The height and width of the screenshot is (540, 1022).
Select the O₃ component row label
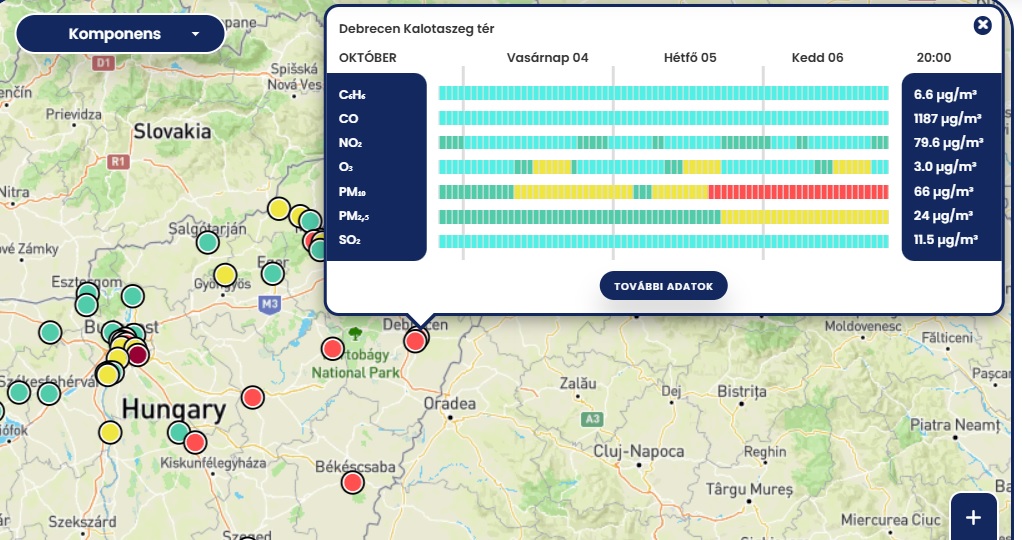(x=345, y=167)
